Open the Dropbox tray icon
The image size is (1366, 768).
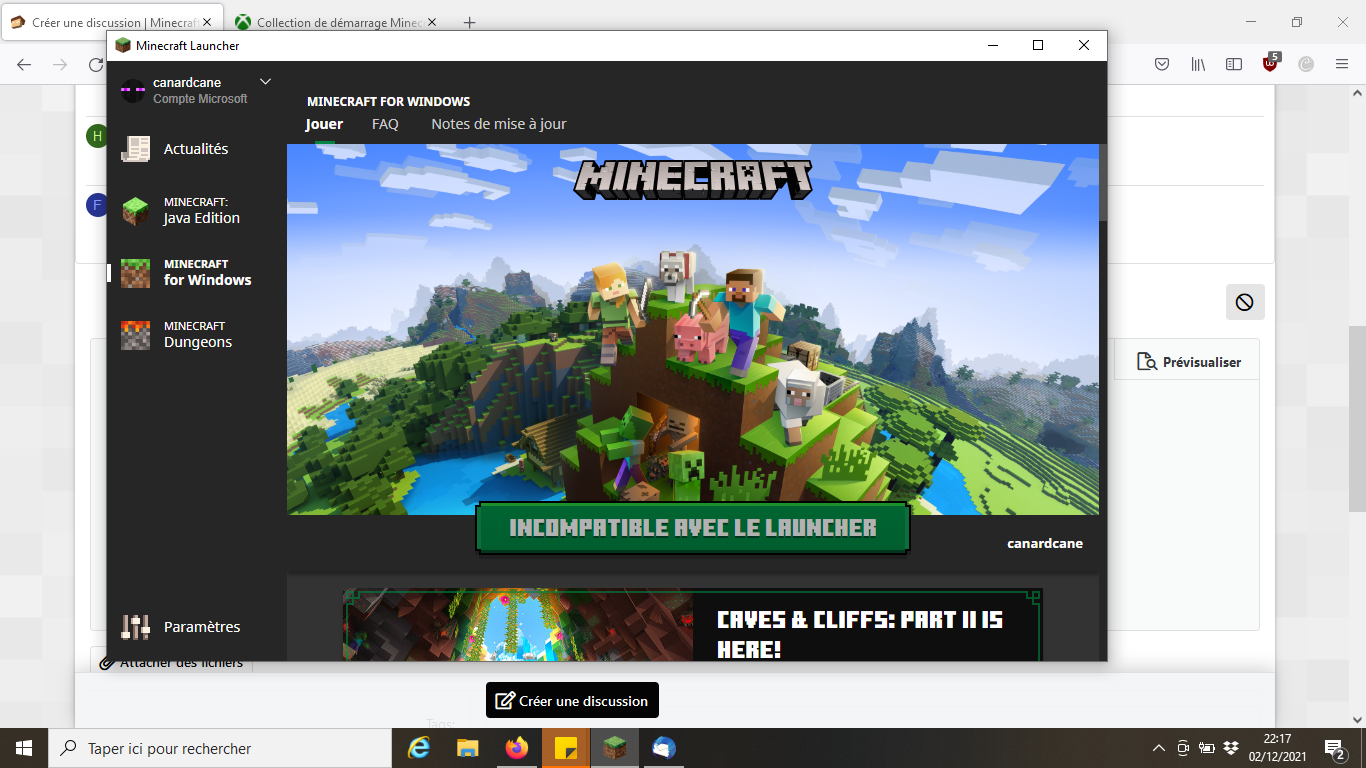pos(1231,748)
